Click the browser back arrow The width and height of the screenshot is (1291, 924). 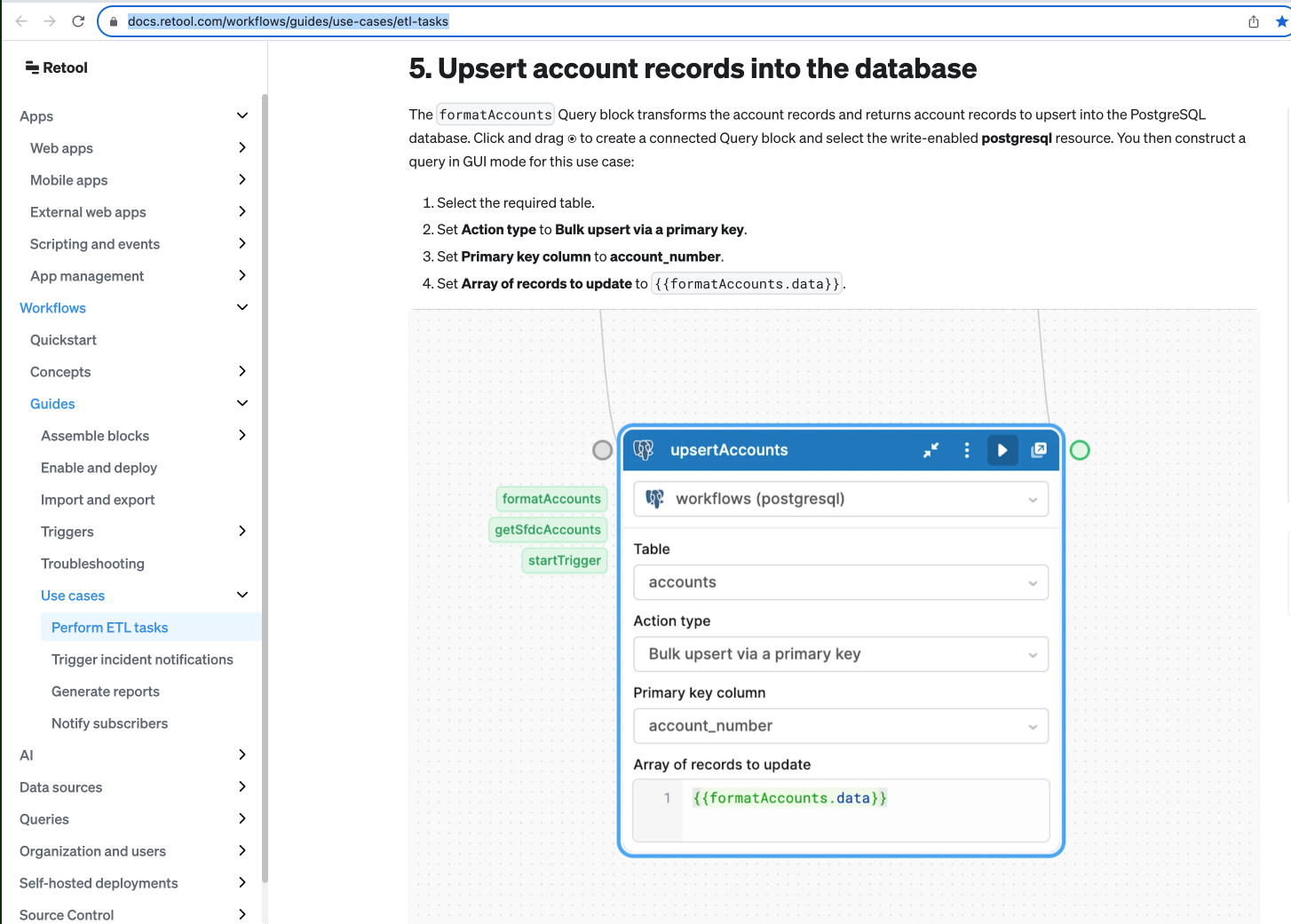(x=21, y=21)
